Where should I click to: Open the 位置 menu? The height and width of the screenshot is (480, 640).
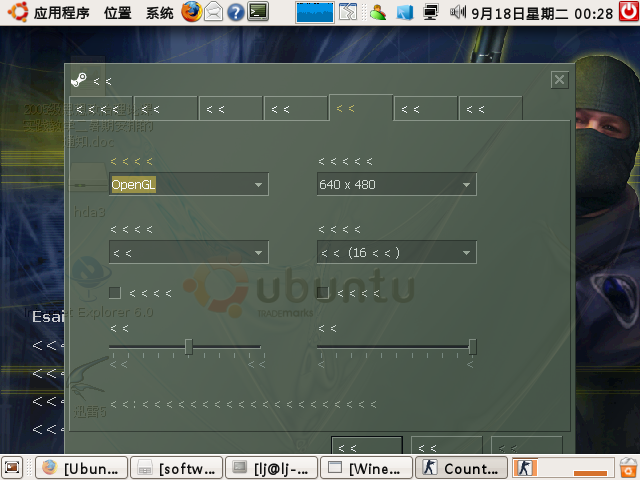118,13
